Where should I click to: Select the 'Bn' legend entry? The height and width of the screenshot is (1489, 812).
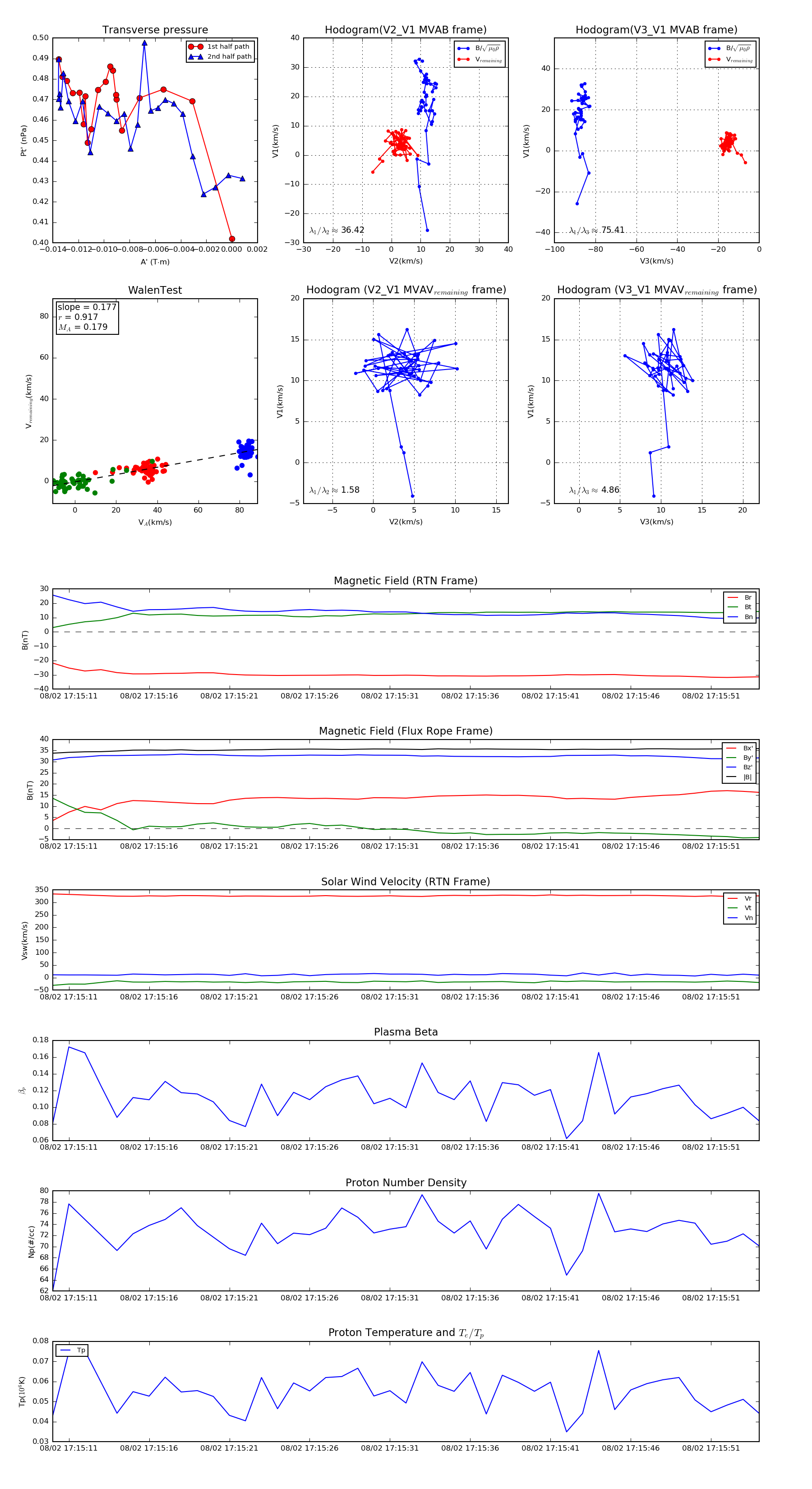point(740,617)
